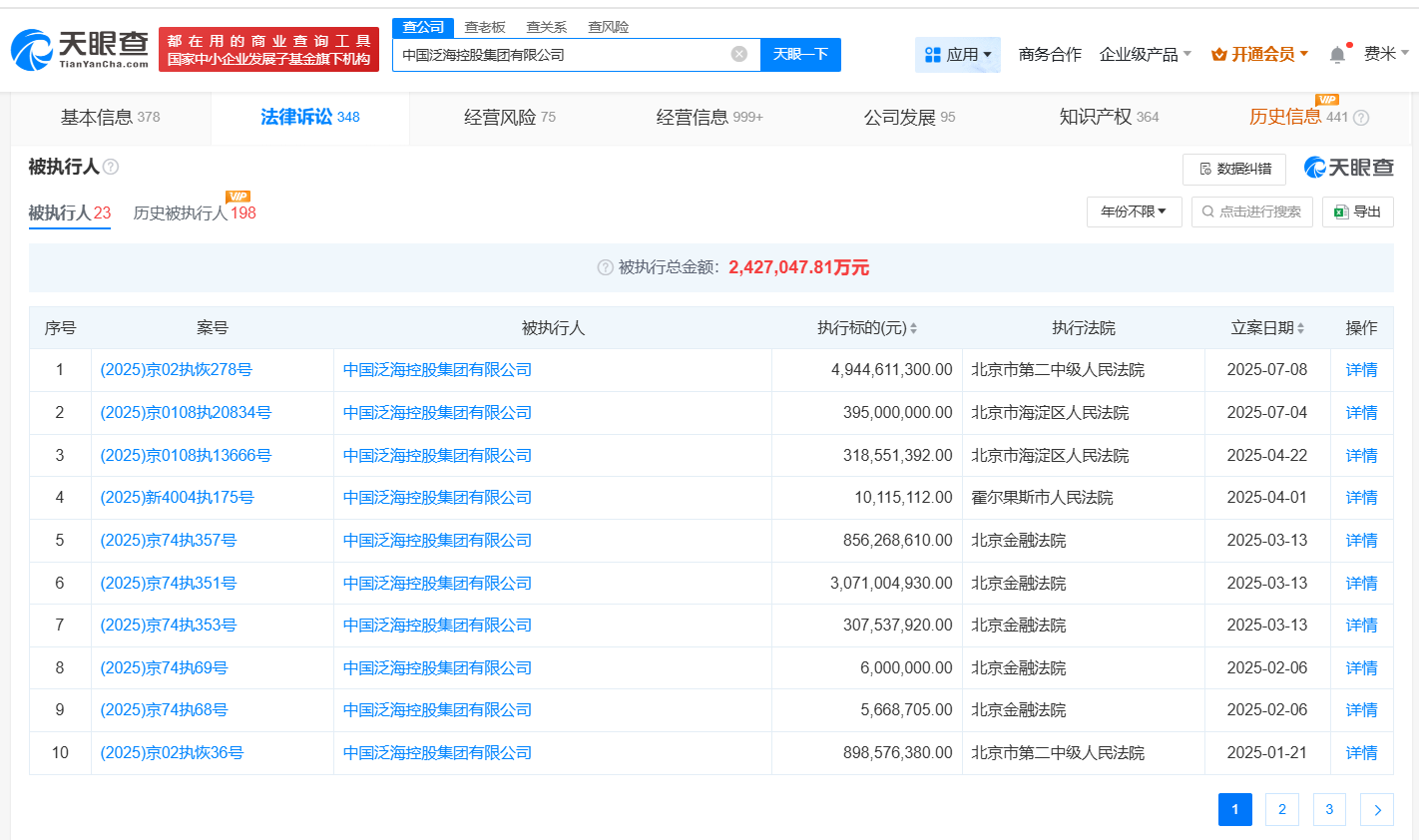Open the 法律诉讼 tab

coord(310,118)
